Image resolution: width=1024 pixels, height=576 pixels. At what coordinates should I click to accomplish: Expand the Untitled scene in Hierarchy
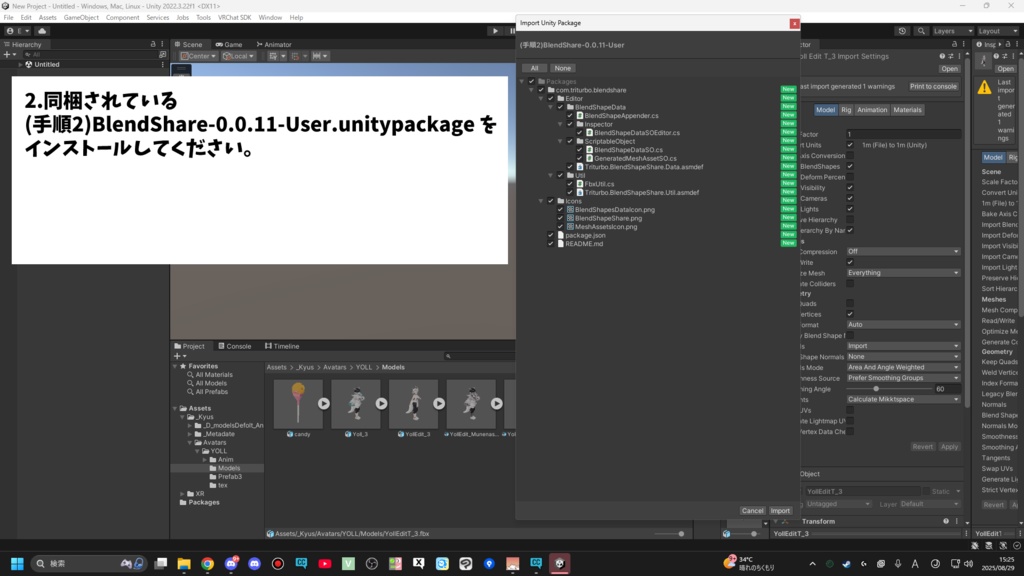[x=20, y=65]
